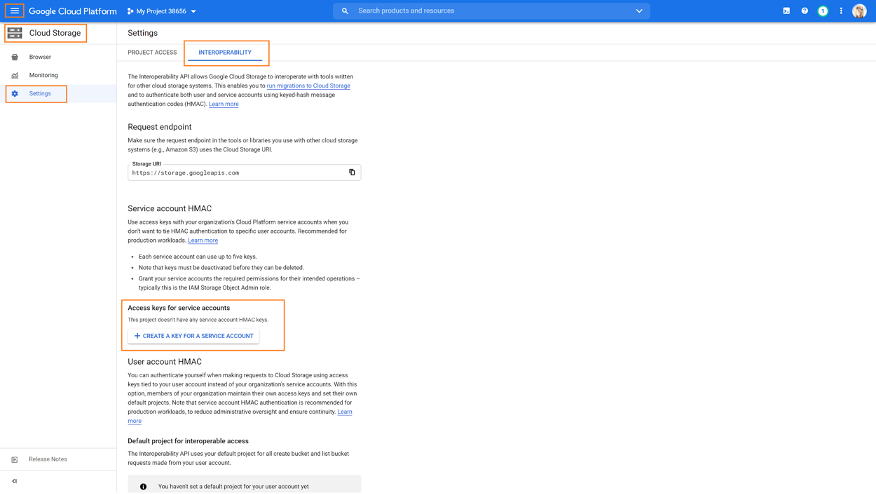This screenshot has height=494, width=876.
Task: Go to Browser in the sidebar
Action: tap(40, 57)
